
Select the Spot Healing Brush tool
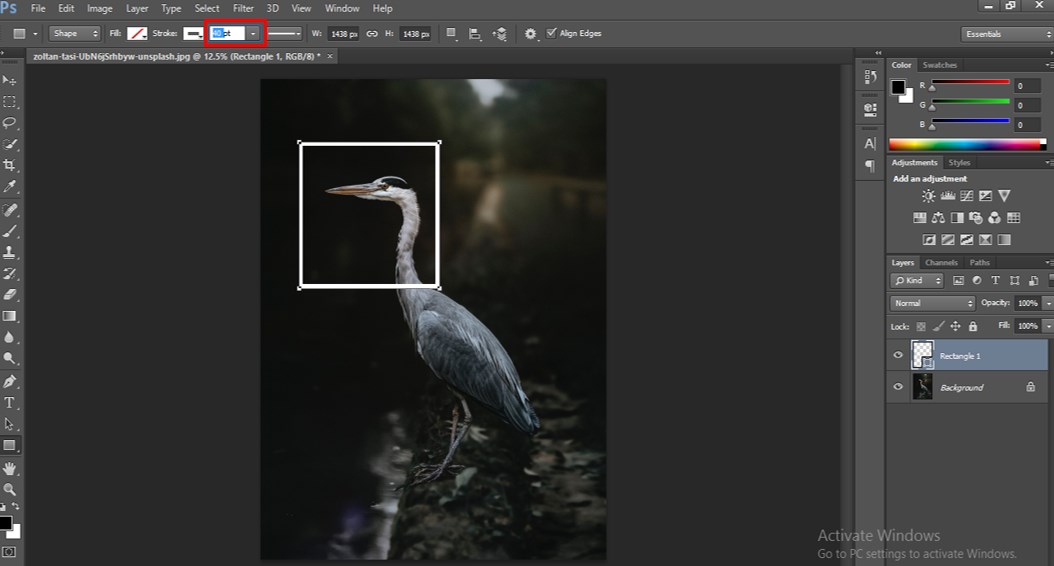(x=9, y=210)
